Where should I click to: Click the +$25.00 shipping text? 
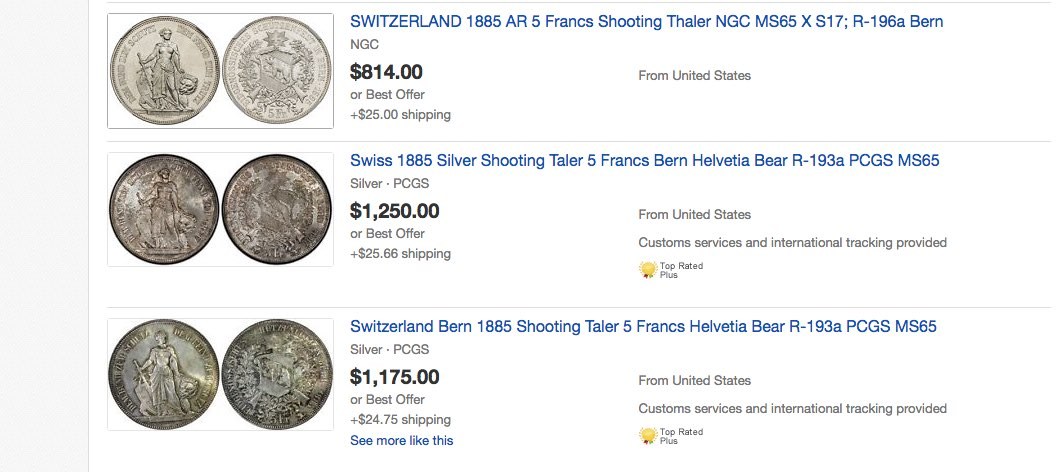pyautogui.click(x=400, y=114)
